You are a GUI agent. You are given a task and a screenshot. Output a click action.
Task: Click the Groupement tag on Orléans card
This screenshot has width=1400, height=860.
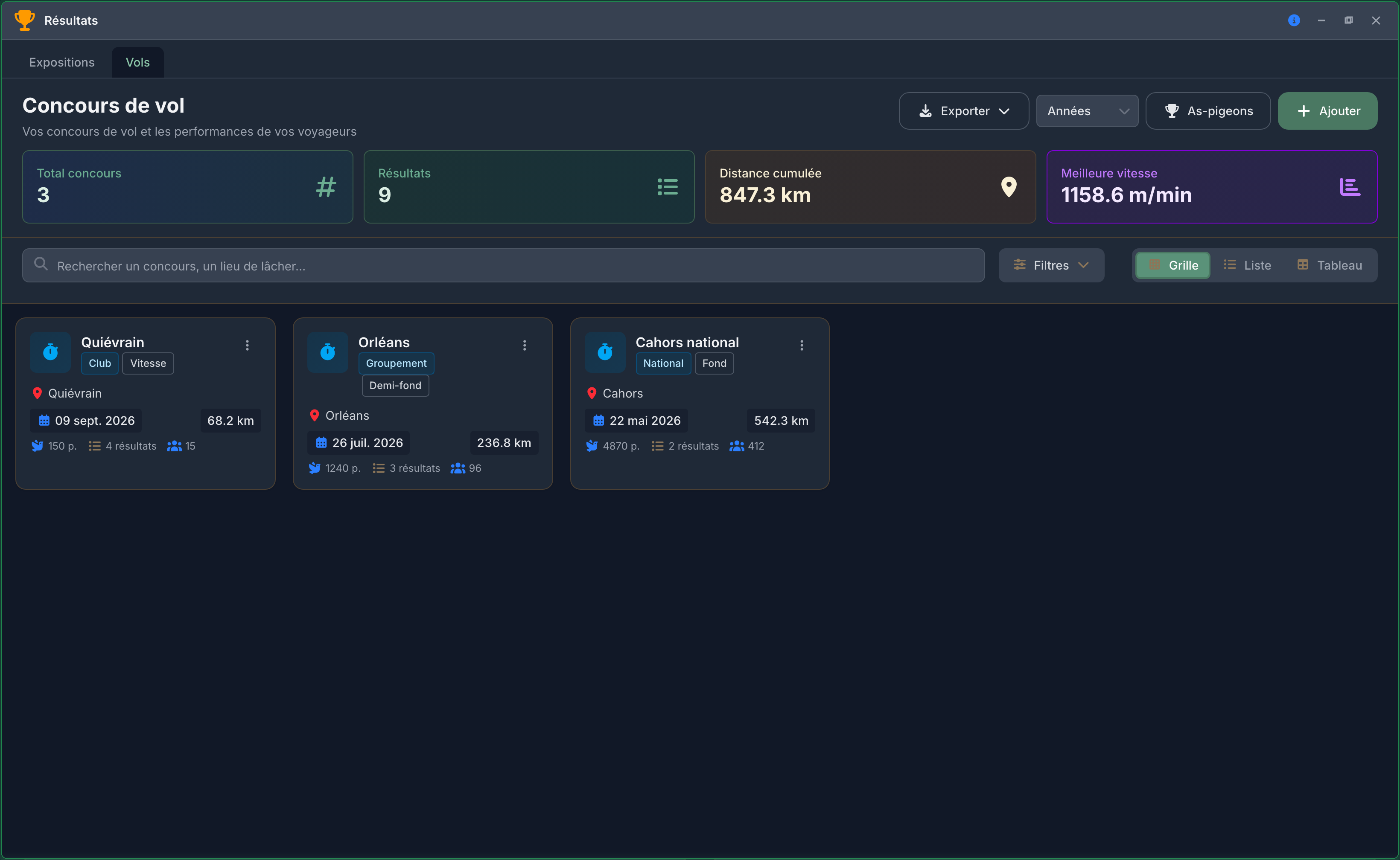[x=396, y=363]
